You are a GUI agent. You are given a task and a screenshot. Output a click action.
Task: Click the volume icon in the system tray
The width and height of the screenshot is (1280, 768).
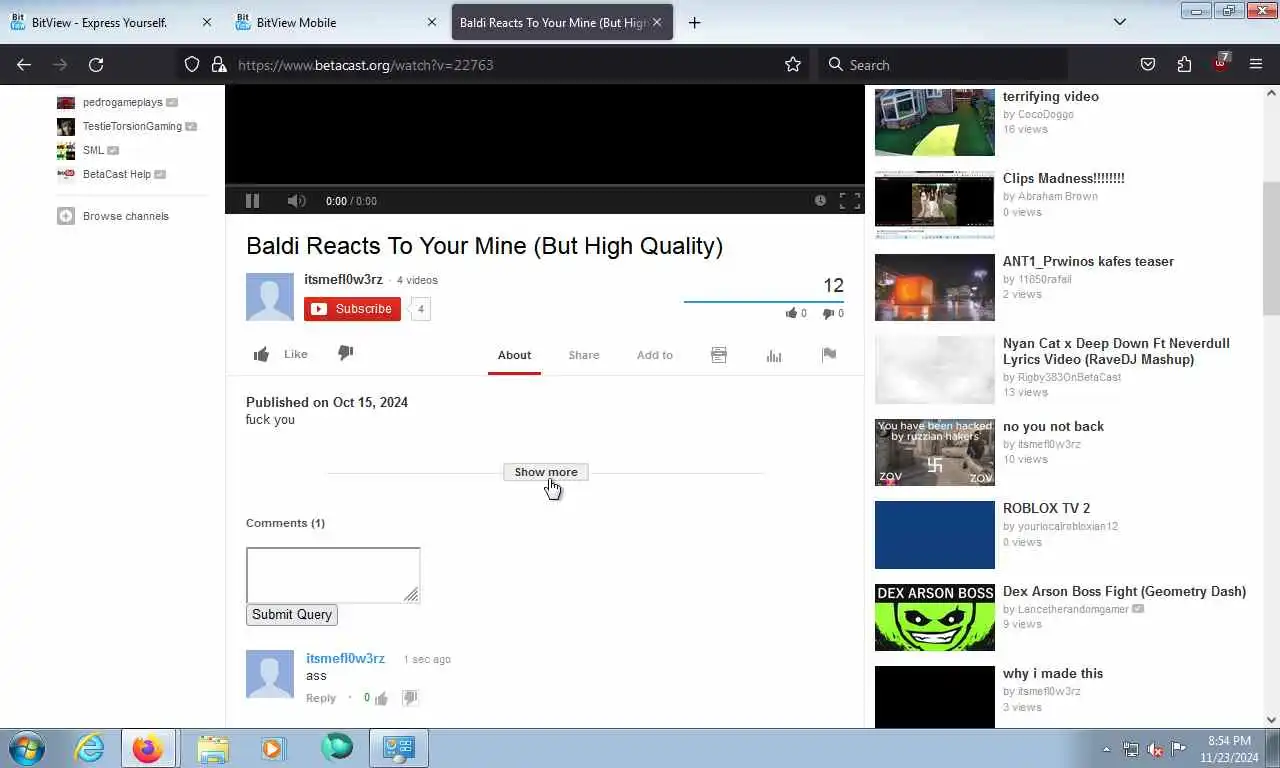point(1155,749)
